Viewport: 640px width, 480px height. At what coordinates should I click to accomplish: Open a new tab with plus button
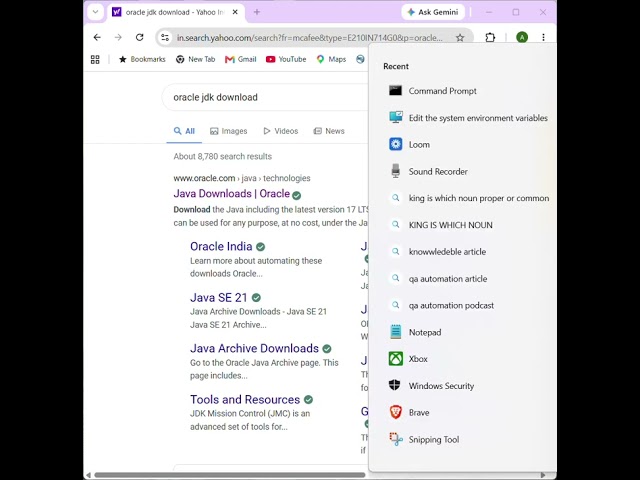tap(257, 12)
